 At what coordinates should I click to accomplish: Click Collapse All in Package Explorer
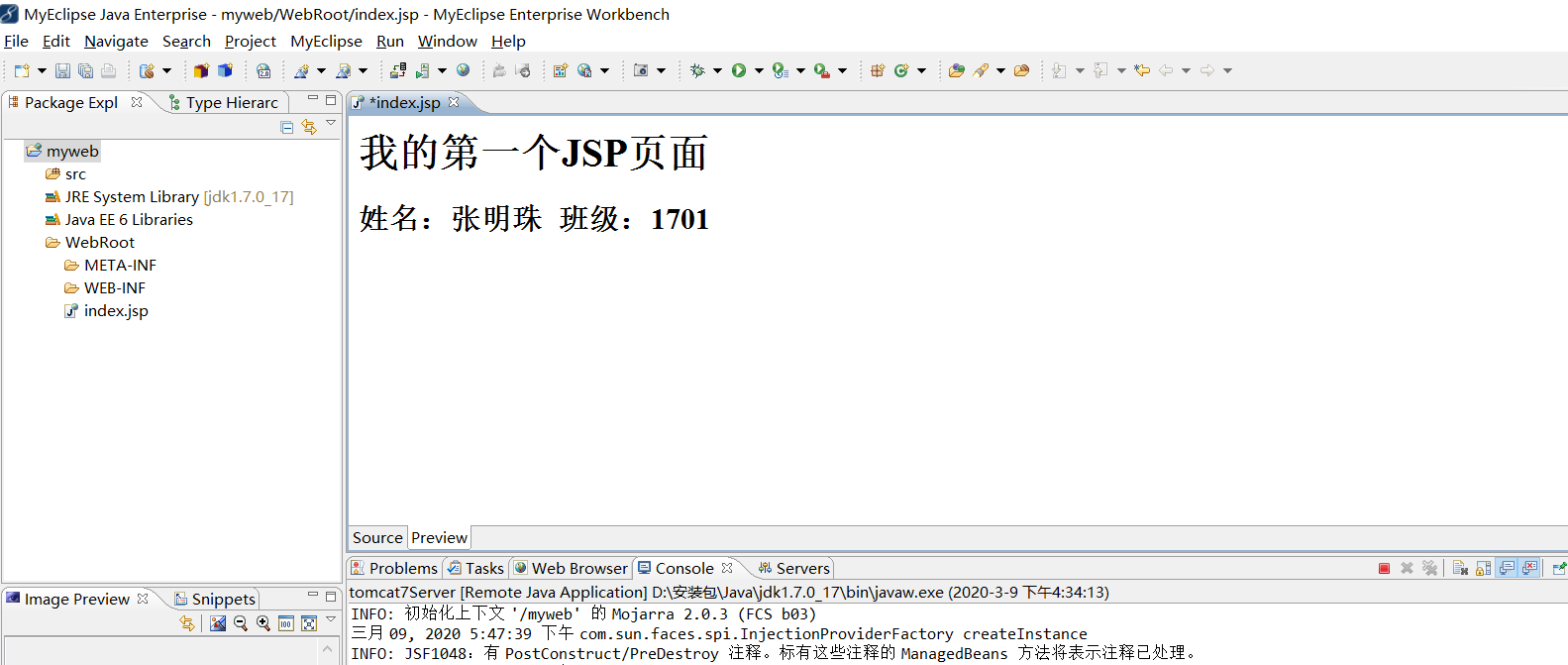(x=286, y=127)
